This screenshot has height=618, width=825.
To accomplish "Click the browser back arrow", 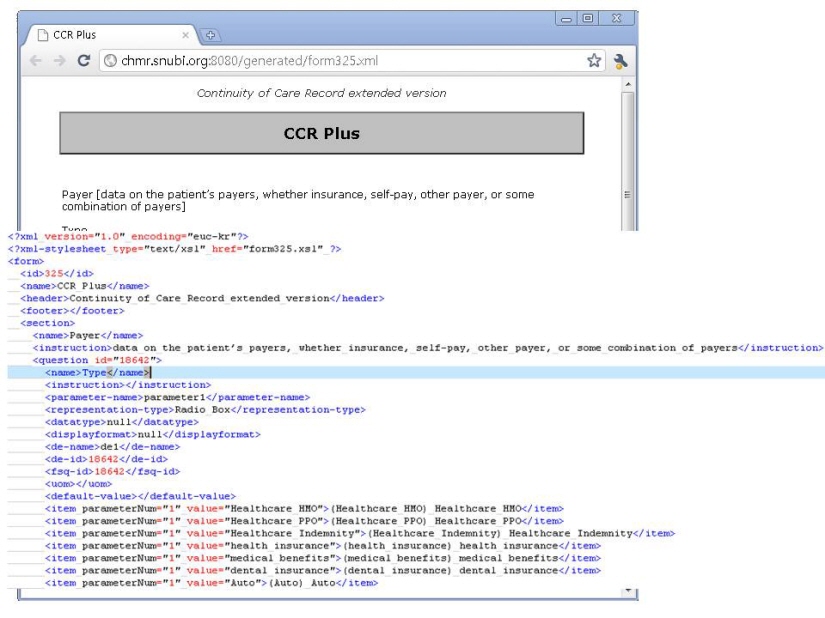I will 36,60.
